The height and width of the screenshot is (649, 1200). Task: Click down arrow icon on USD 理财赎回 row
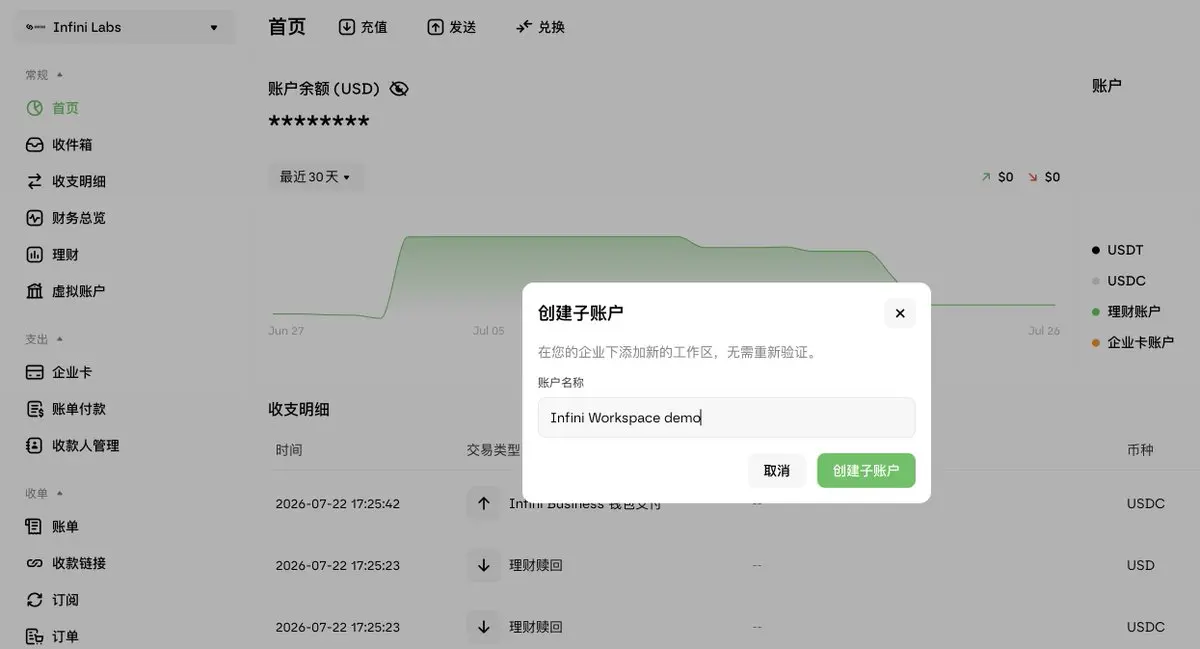coord(484,565)
